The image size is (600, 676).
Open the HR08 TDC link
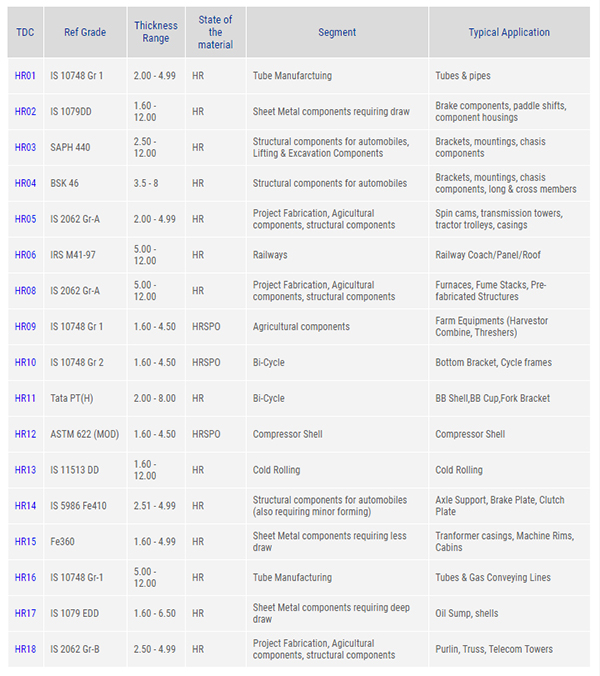25,291
